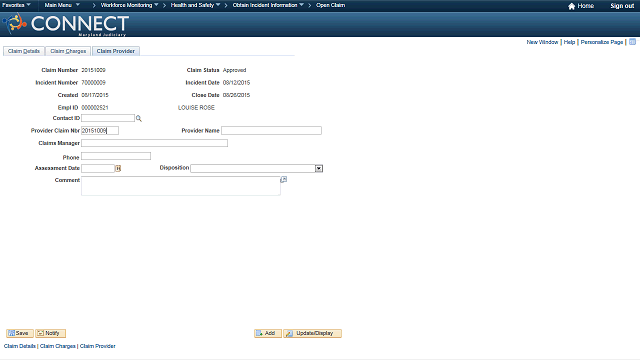Switch to the Claim Charges tab

68,51
